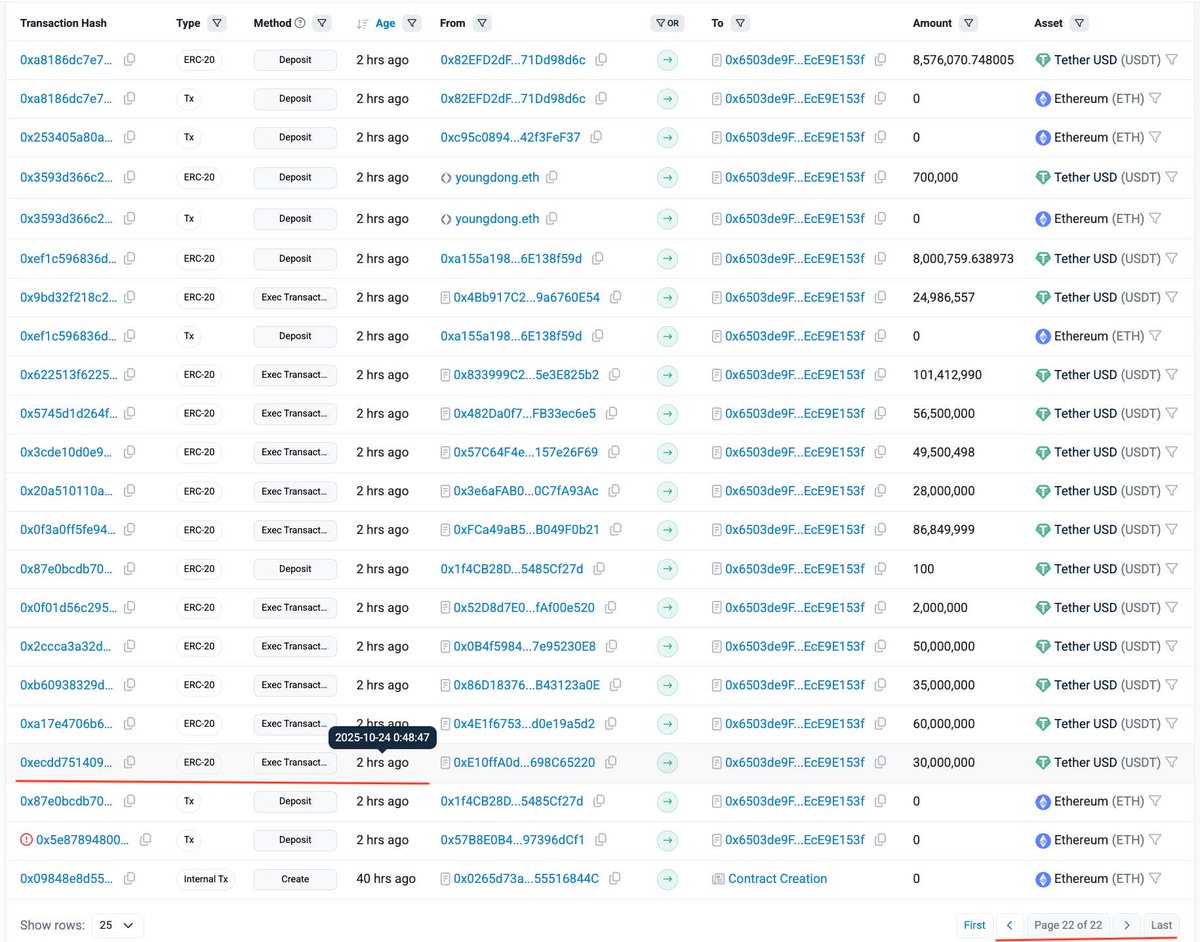Viewport: 1200px width, 942px height.
Task: Click amount 8,000,759.638973
Action: tap(963, 258)
